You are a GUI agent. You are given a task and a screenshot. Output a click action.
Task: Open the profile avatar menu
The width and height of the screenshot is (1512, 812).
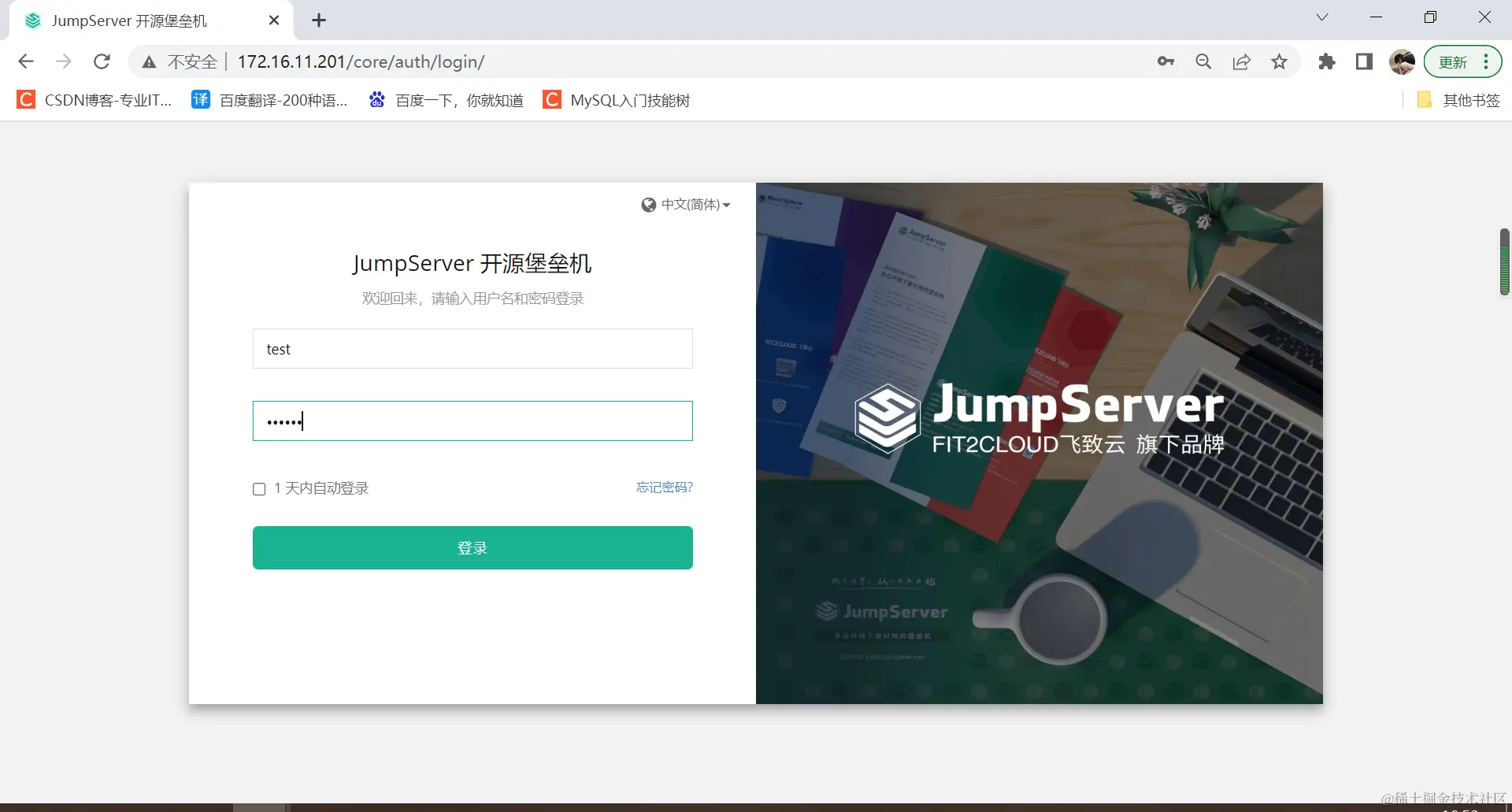(x=1402, y=61)
